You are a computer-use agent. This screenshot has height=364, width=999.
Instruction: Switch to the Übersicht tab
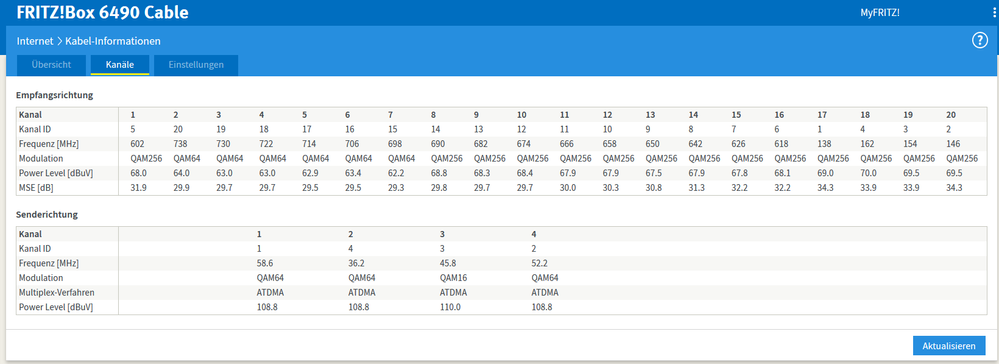point(51,65)
